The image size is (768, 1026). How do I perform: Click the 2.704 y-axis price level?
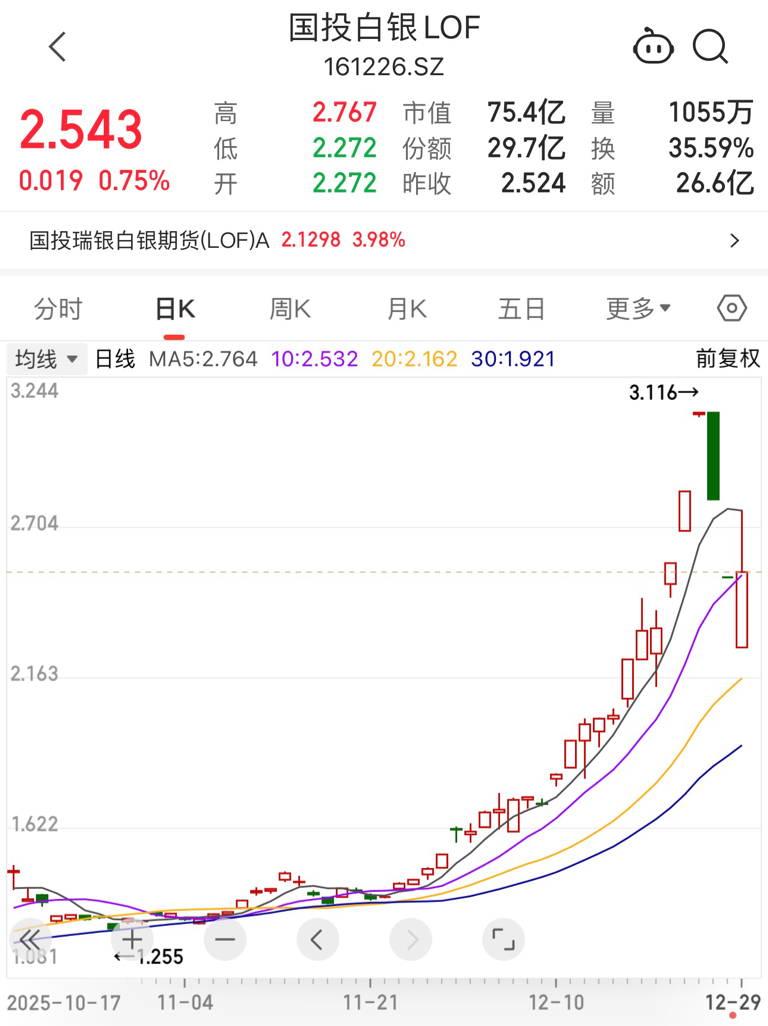click(34, 523)
